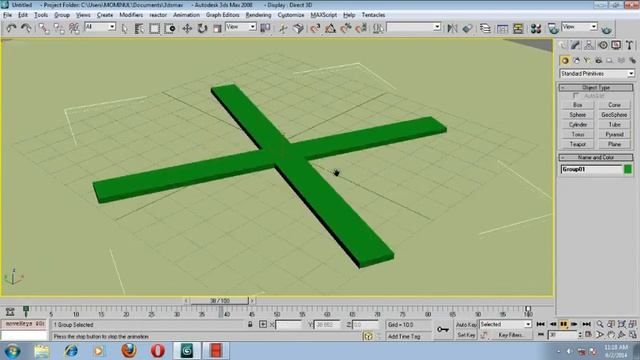Screen dimensions: 640x360
Task: Toggle the Angle Snap button
Action: 330,28
